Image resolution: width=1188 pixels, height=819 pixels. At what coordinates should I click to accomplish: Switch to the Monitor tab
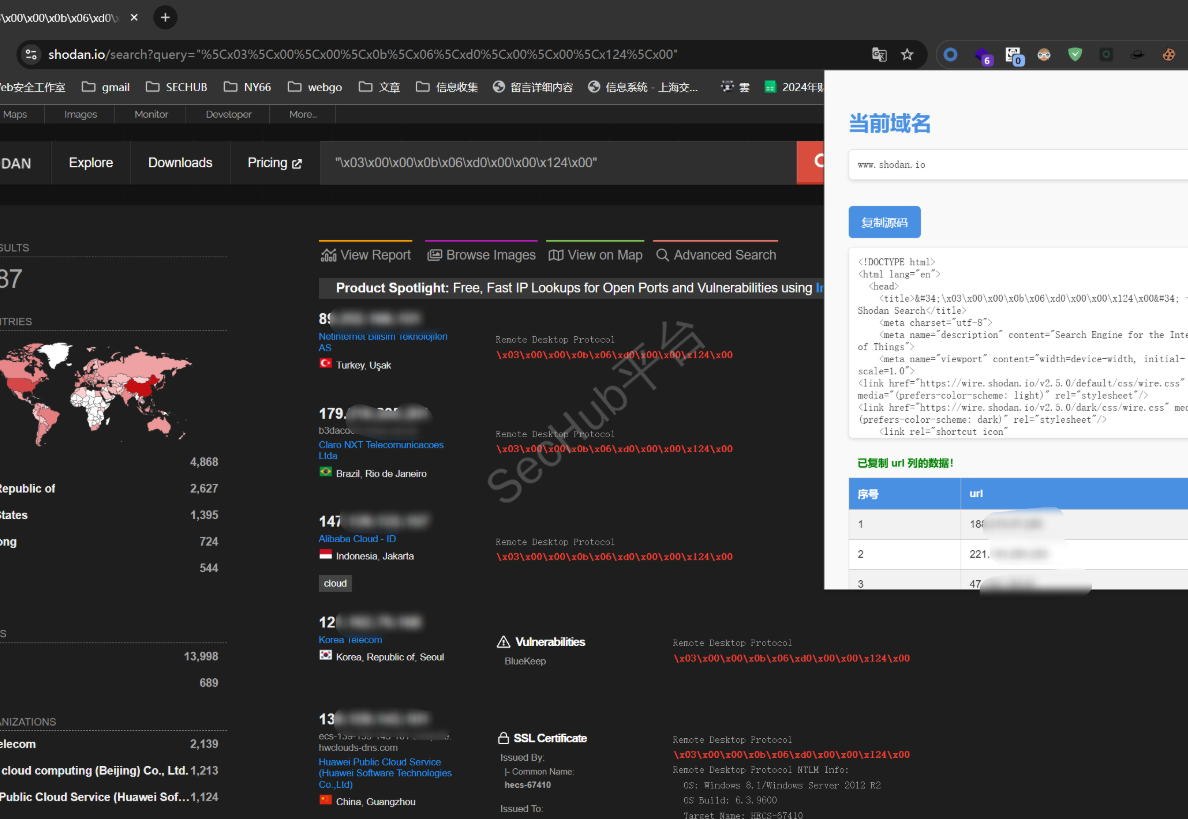152,114
